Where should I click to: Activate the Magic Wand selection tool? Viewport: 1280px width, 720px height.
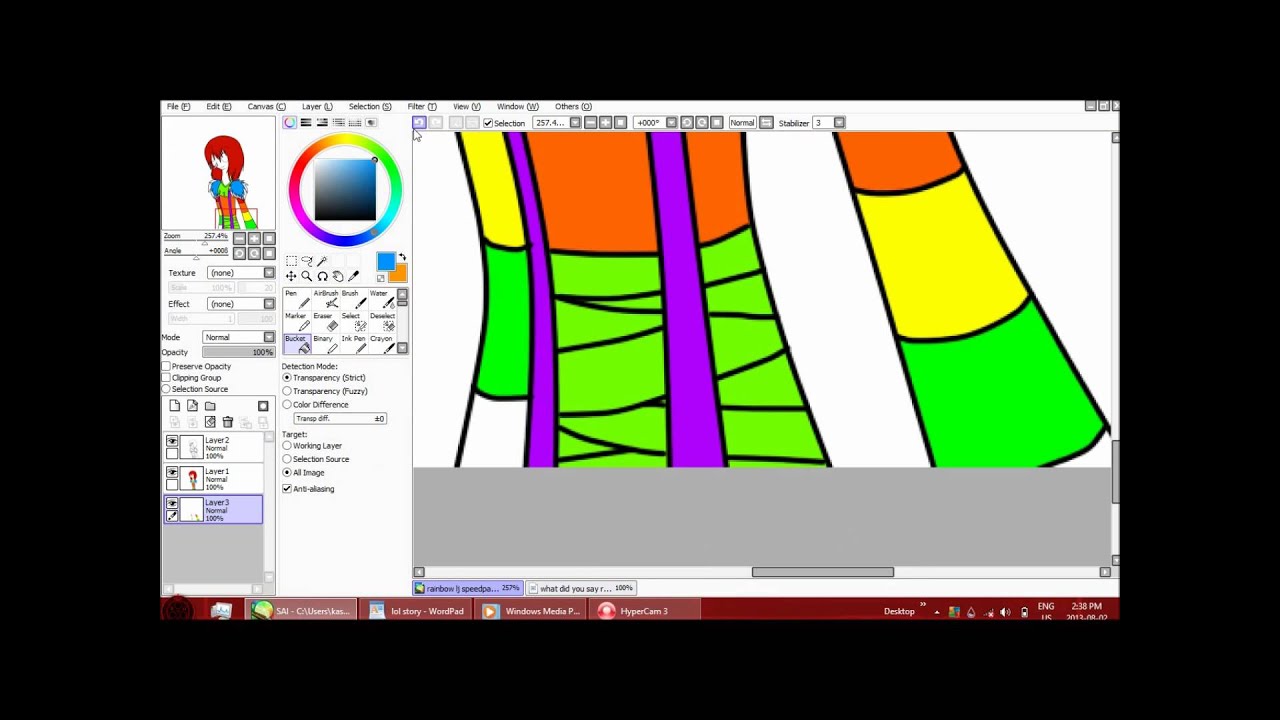click(323, 261)
